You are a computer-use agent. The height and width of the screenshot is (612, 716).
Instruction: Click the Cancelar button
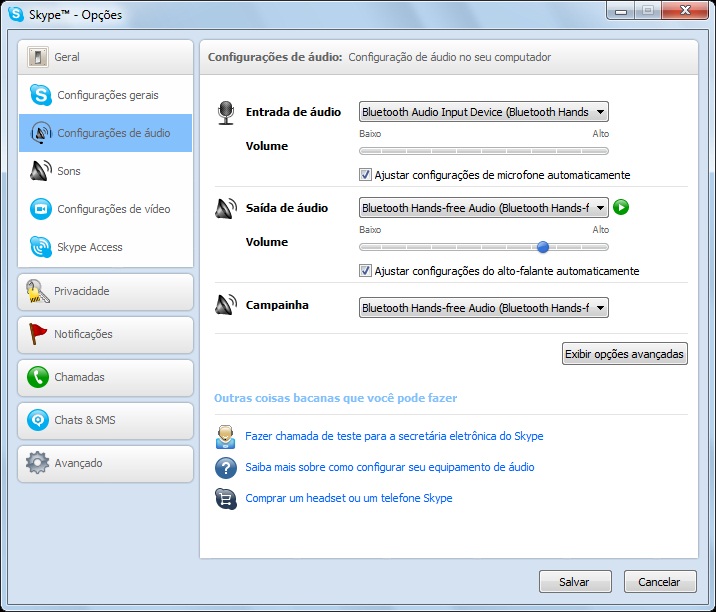660,581
